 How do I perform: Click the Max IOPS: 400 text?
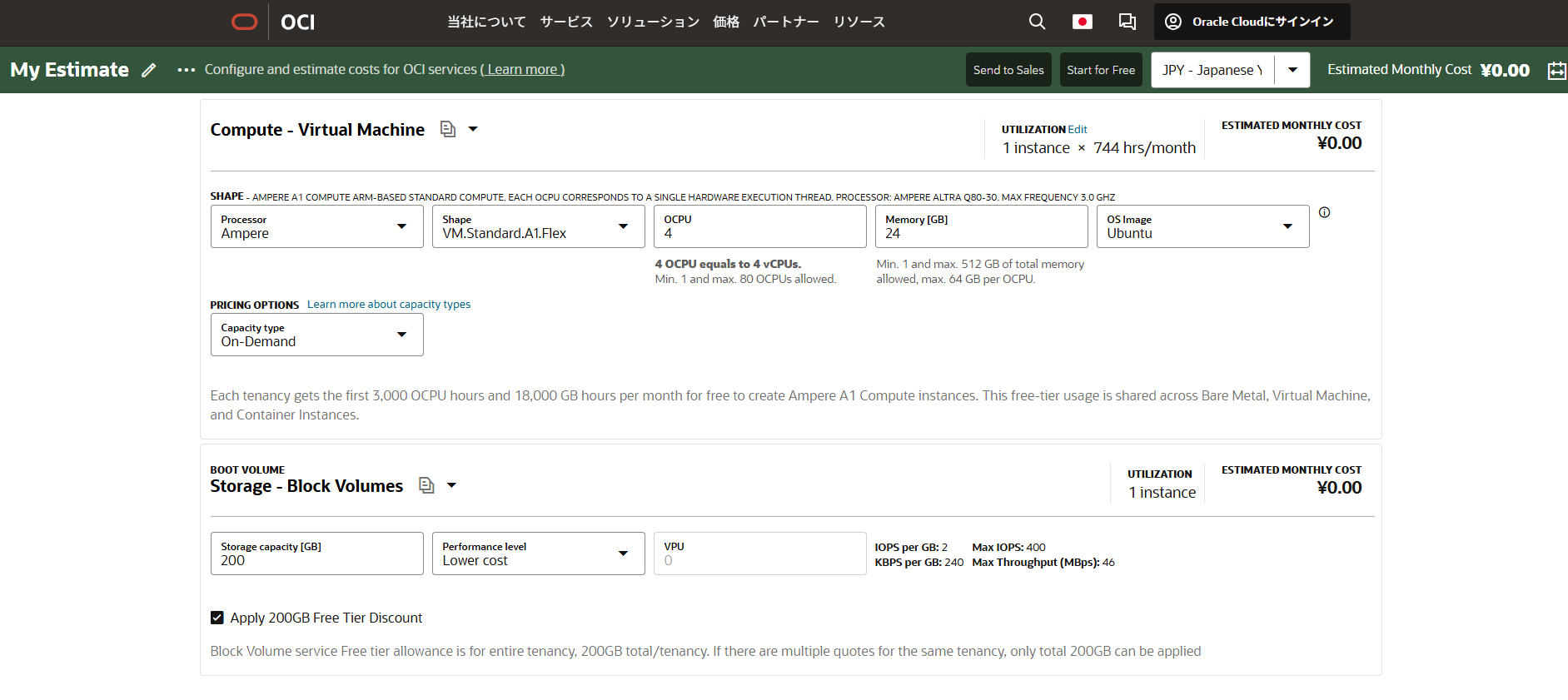click(1008, 547)
